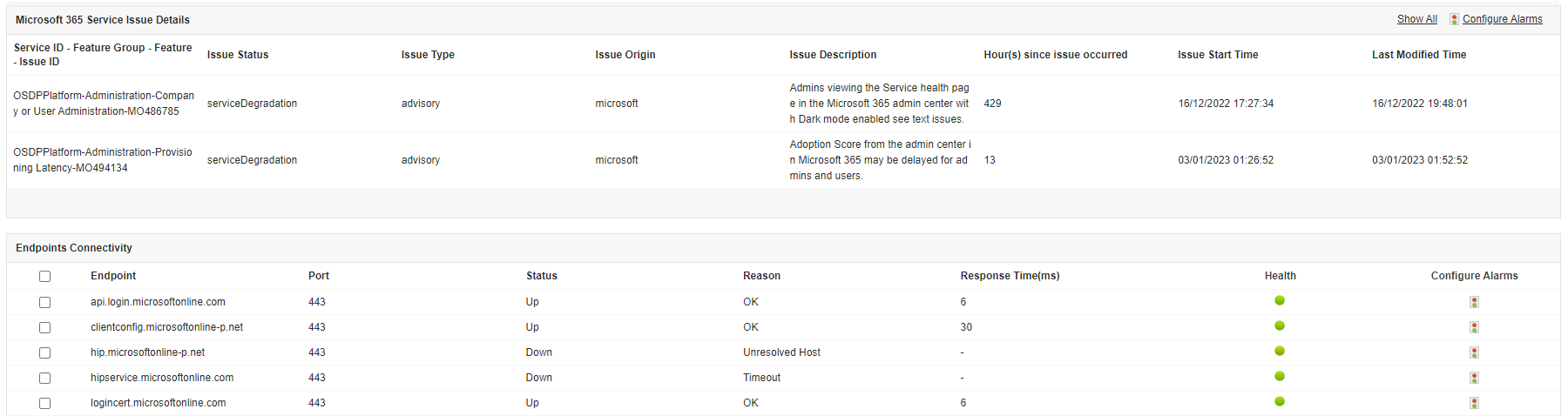
Task: Open alarm config for clientconfig.microsoftonline-p.net
Action: coord(1474,327)
